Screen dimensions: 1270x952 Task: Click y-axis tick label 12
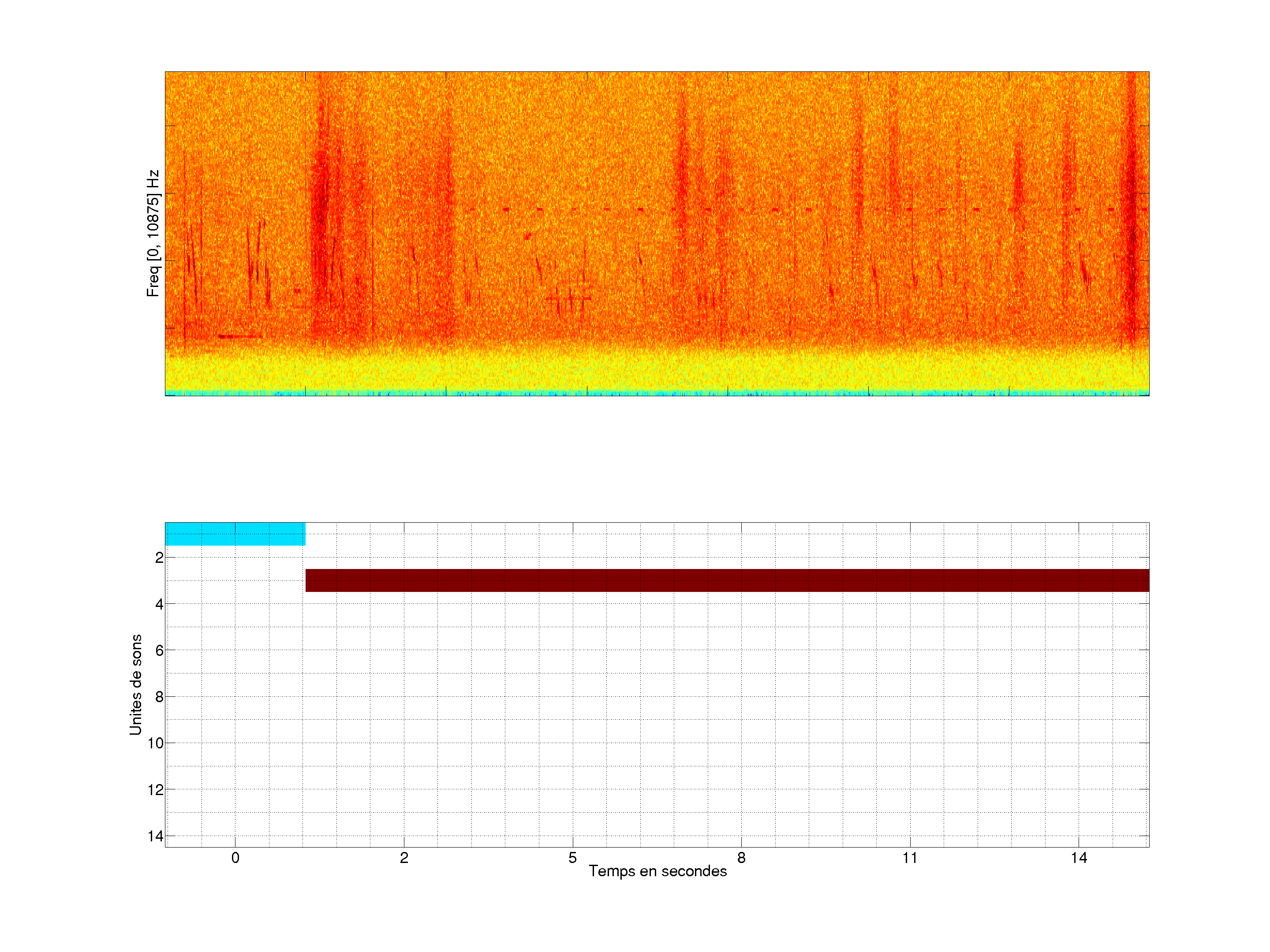pyautogui.click(x=156, y=790)
